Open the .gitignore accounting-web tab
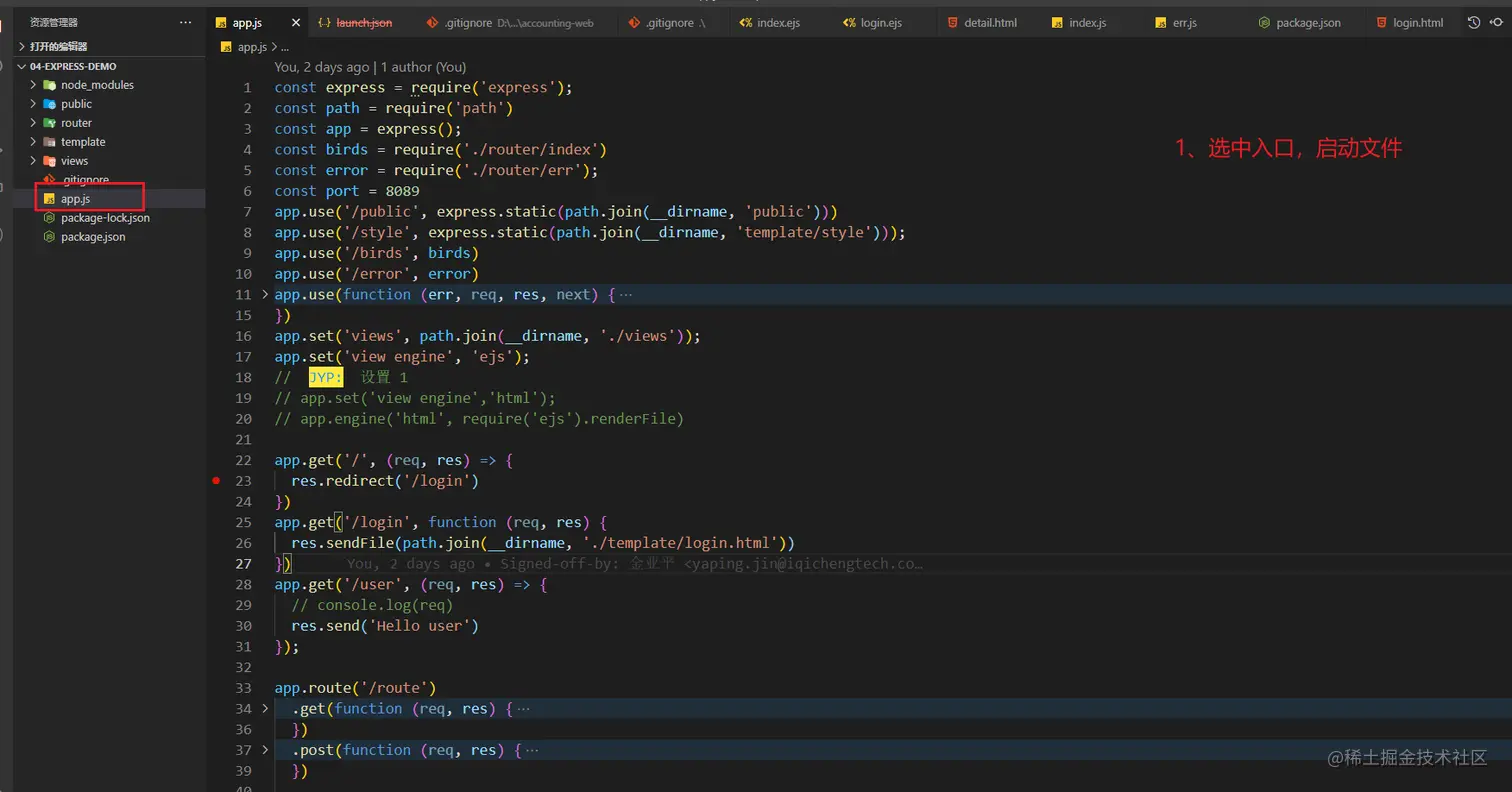Viewport: 1512px width, 792px height. click(519, 23)
